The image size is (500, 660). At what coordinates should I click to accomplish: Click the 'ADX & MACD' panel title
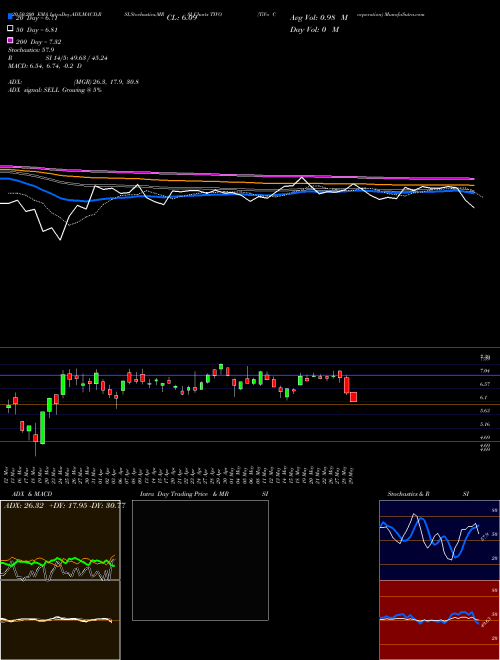(x=32, y=494)
